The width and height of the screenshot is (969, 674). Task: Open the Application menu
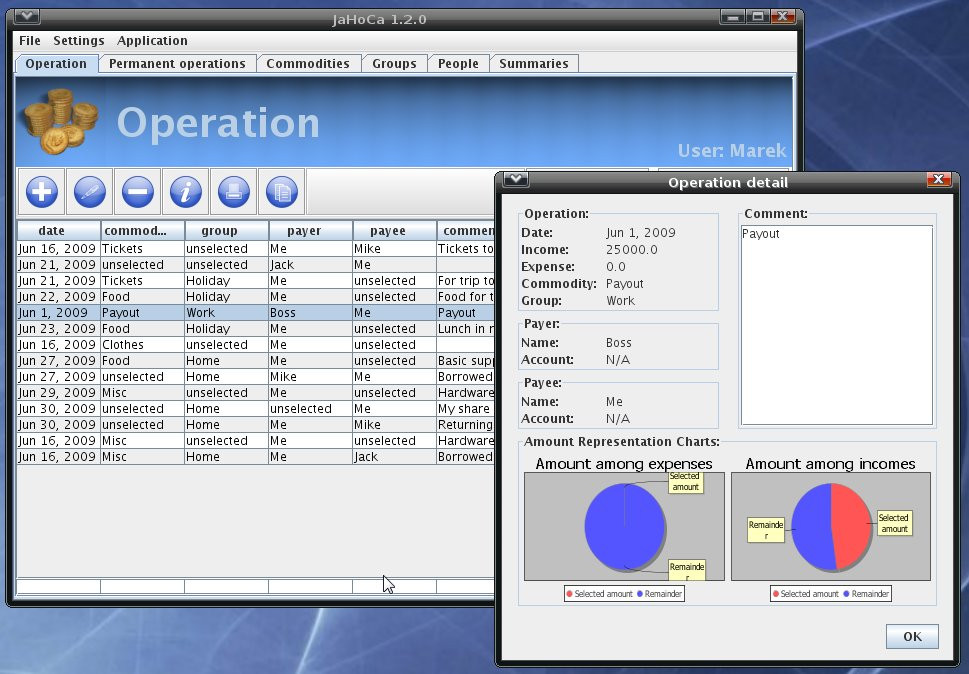[152, 41]
